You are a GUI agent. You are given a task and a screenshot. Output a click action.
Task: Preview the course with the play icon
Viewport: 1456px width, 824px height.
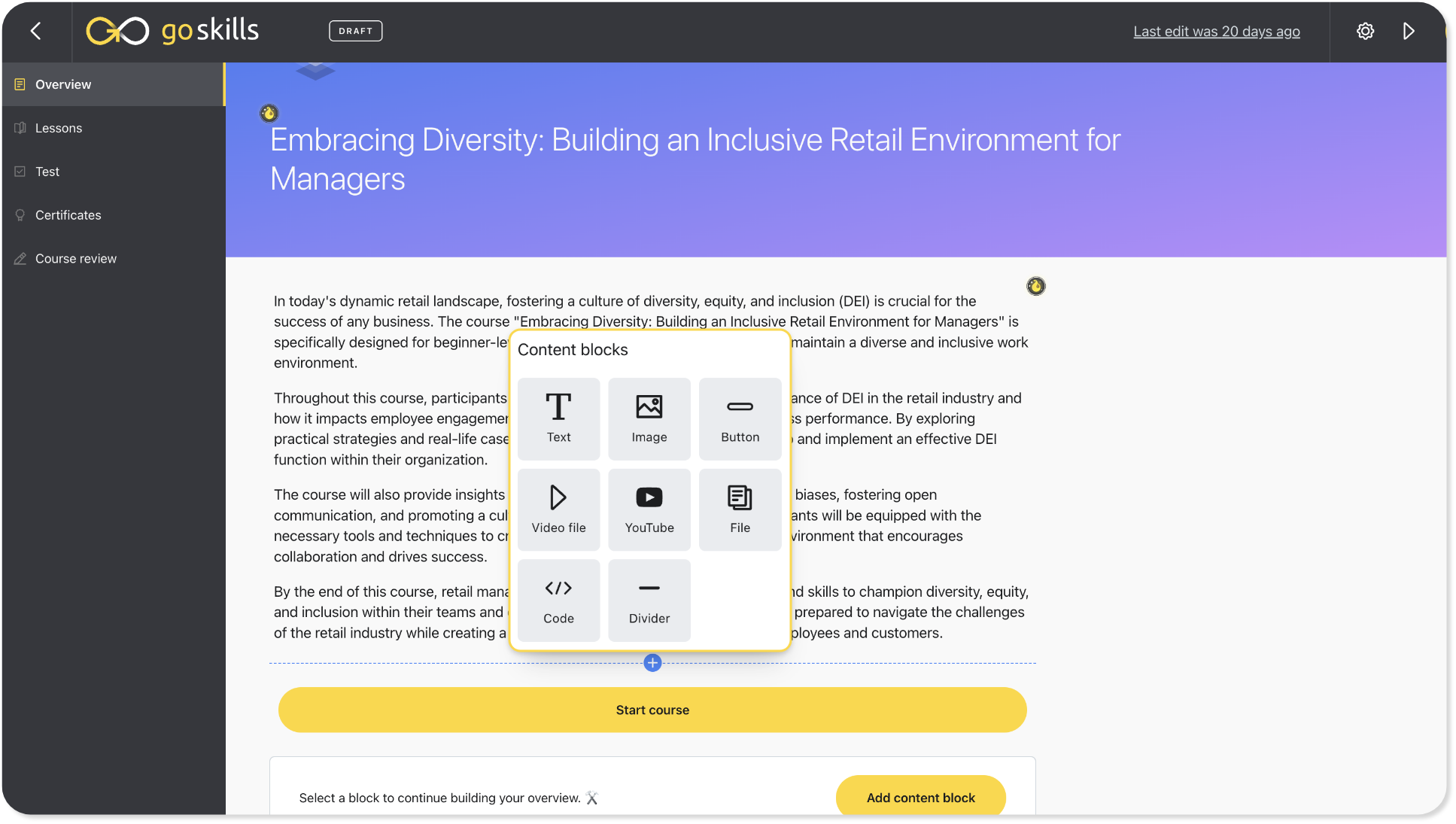1409,31
